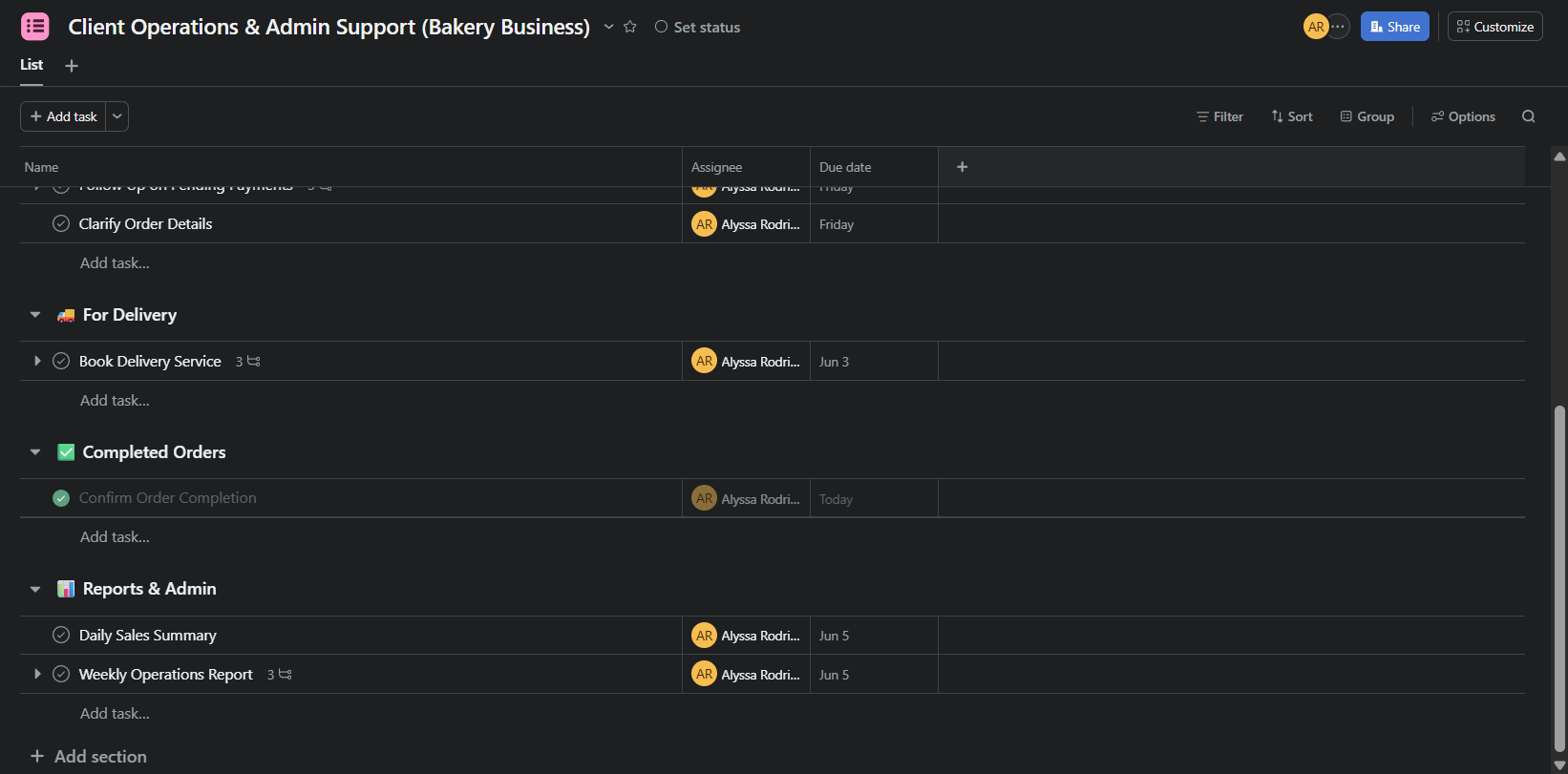1568x774 pixels.
Task: Open view Options
Action: (x=1463, y=116)
